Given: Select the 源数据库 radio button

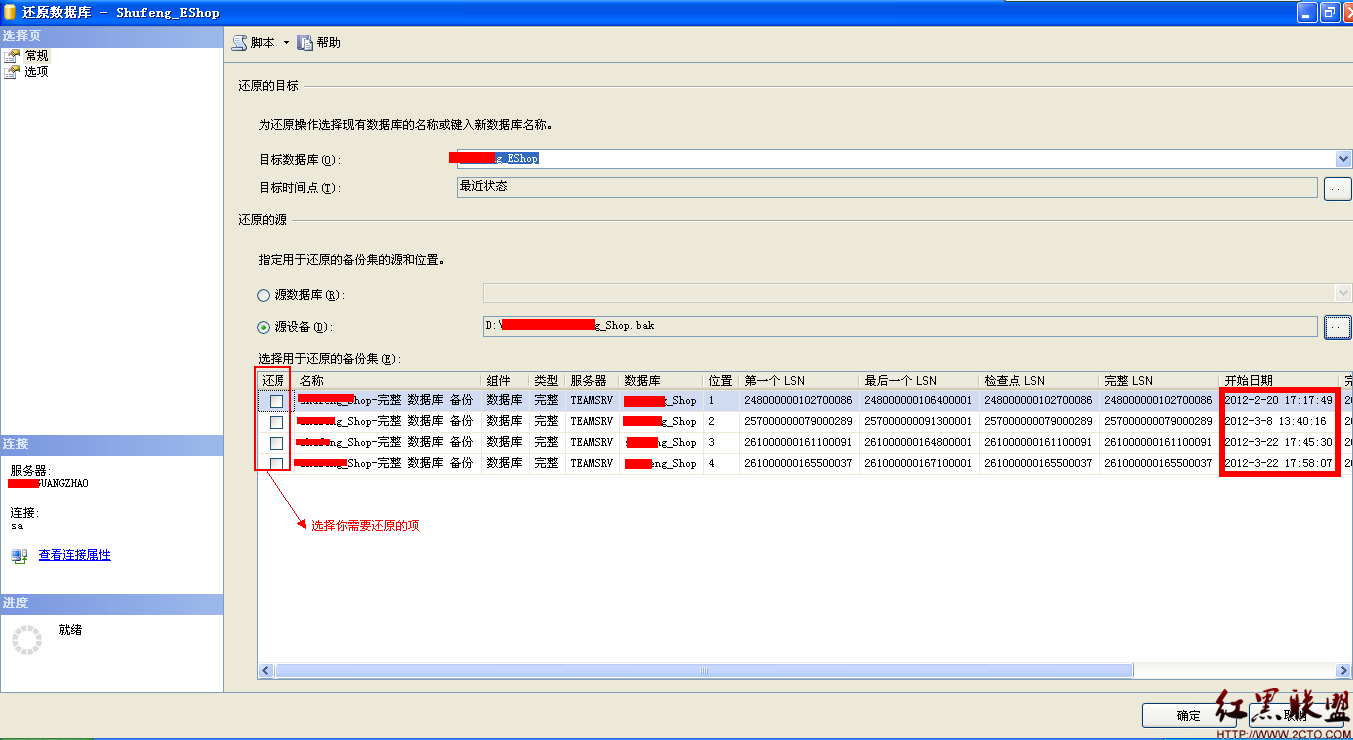Looking at the screenshot, I should pos(264,296).
